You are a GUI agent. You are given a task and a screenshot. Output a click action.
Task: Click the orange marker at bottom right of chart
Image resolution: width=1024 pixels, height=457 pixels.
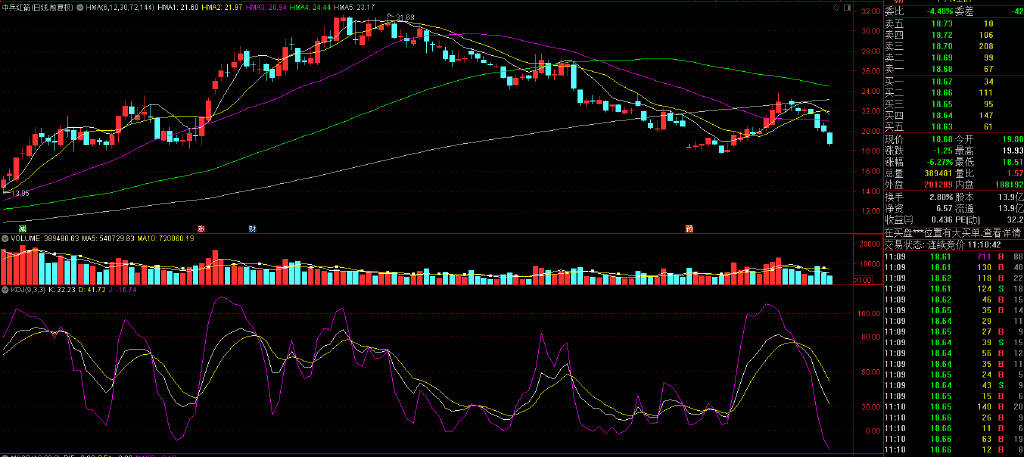[x=688, y=229]
